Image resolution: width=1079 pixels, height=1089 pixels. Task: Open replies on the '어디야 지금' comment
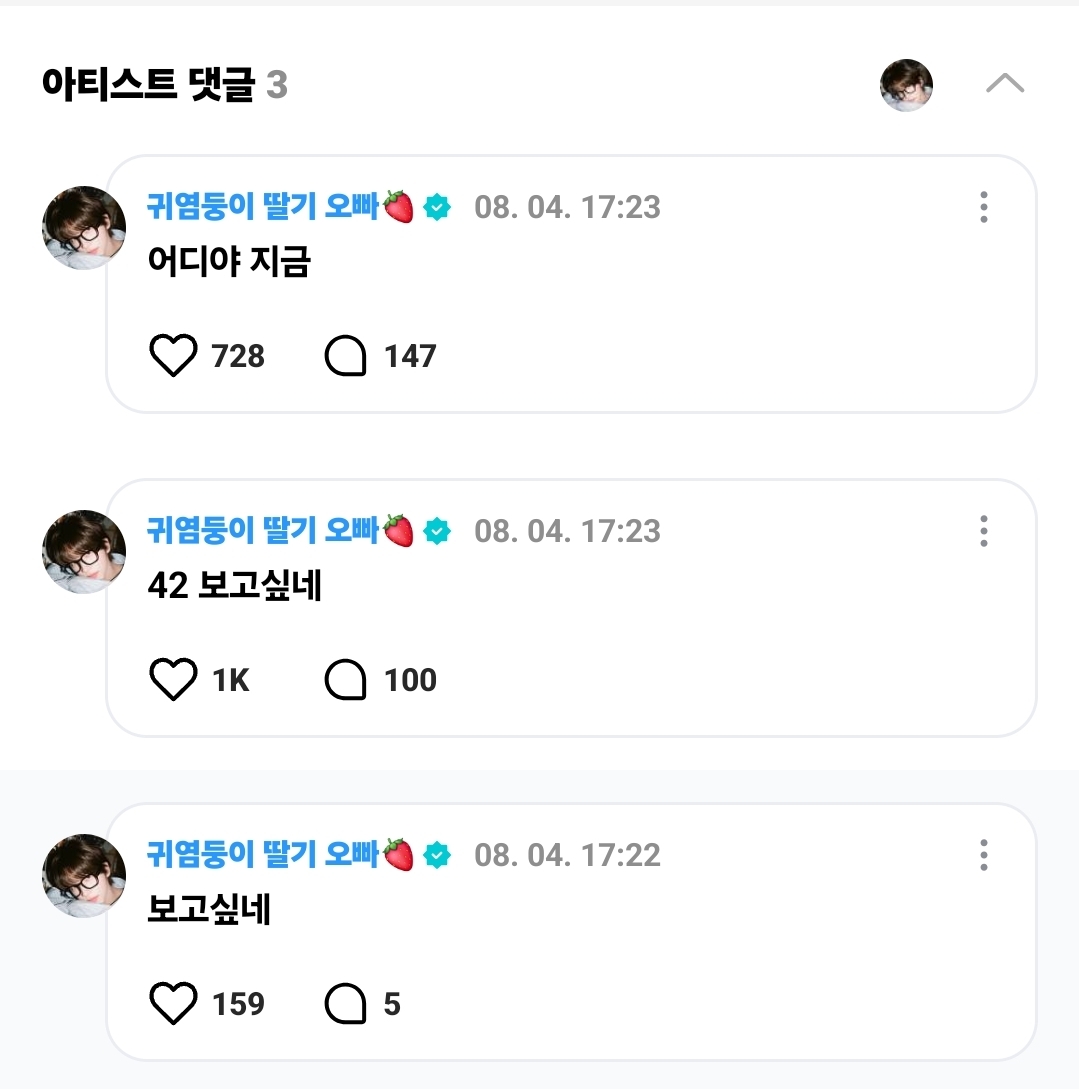tap(346, 356)
